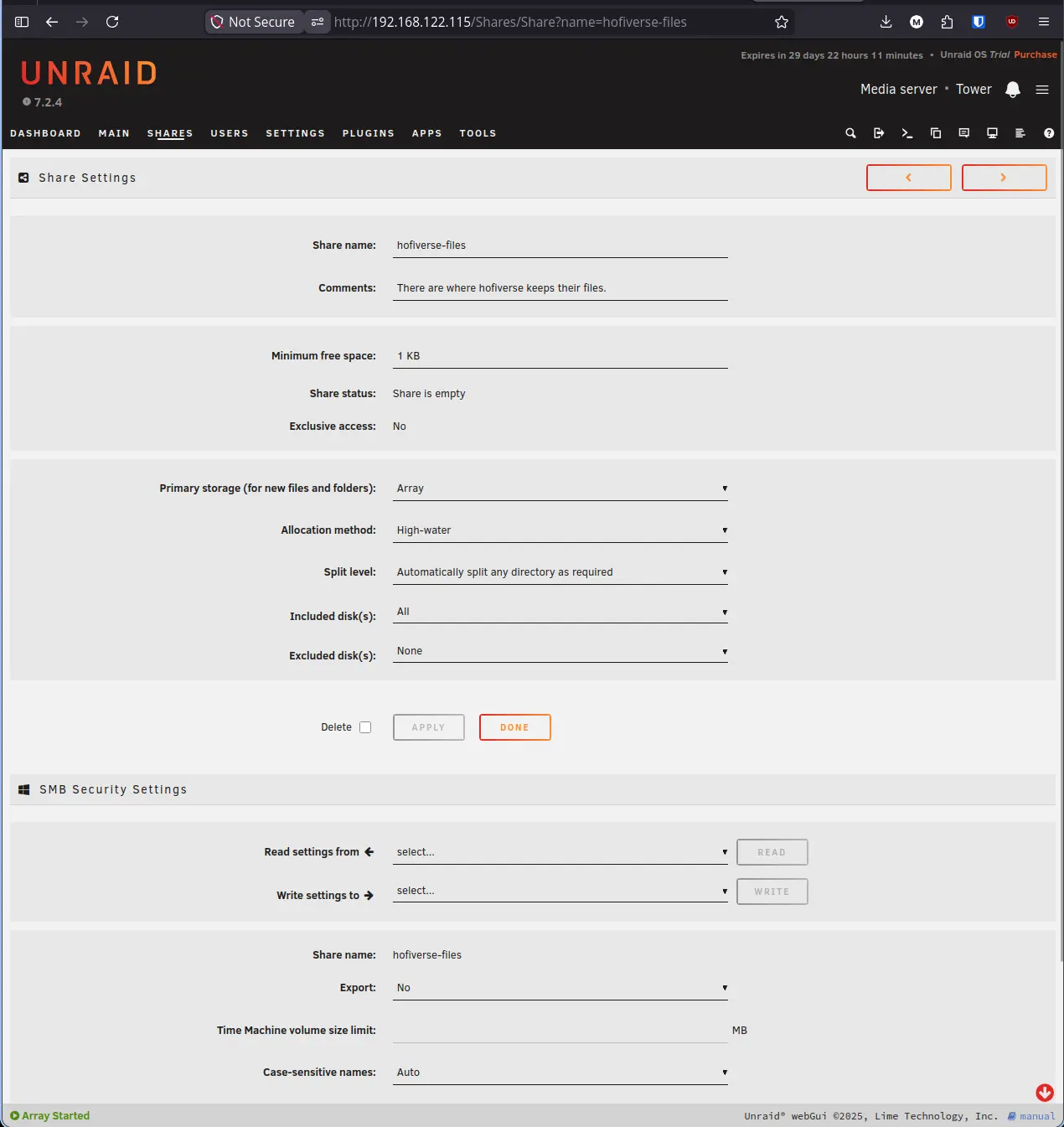Open the Allocation method dropdown

point(560,530)
